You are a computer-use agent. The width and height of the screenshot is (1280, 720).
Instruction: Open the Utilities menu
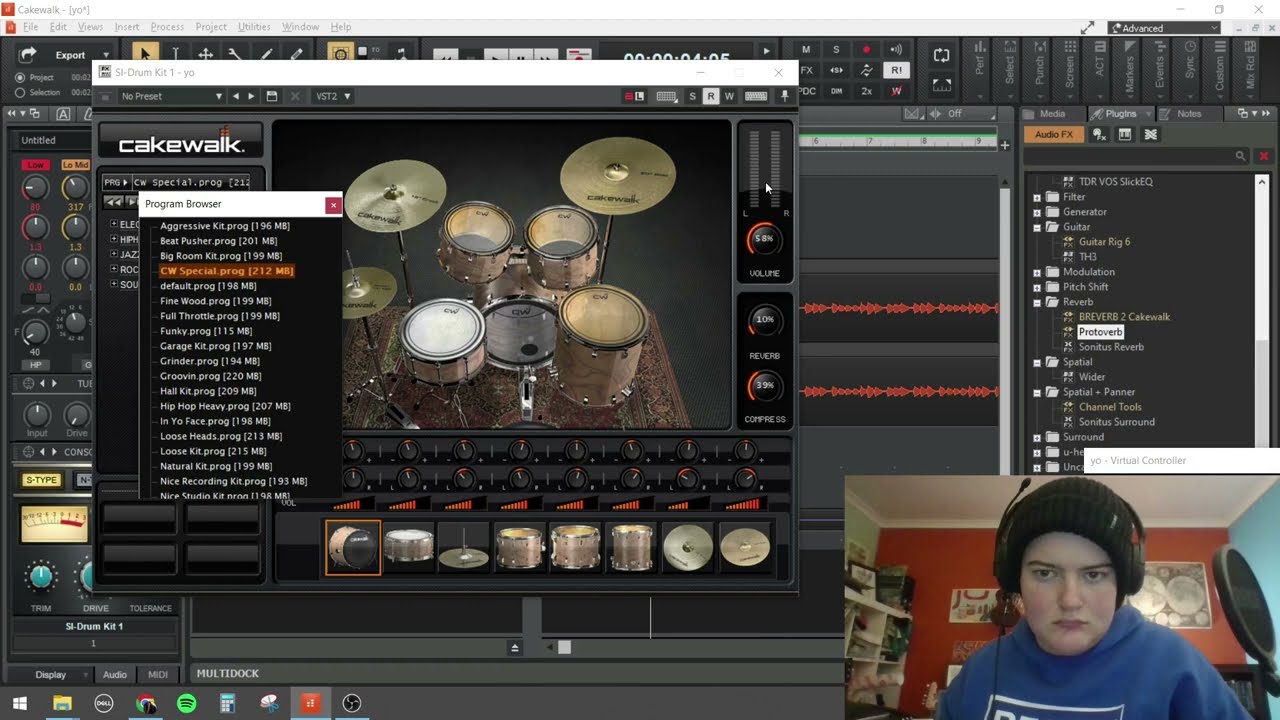pyautogui.click(x=254, y=27)
